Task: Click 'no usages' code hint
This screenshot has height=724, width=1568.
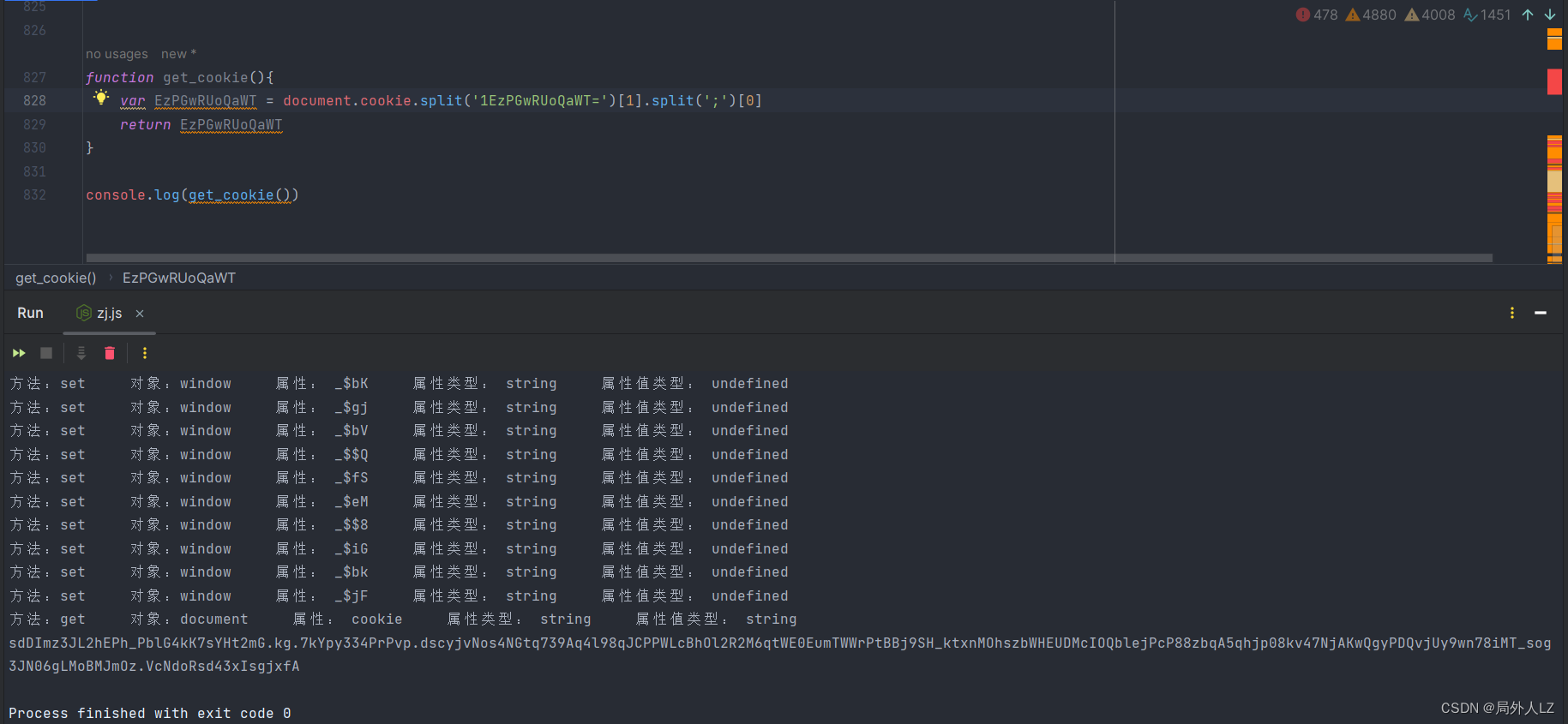Action: tap(117, 54)
